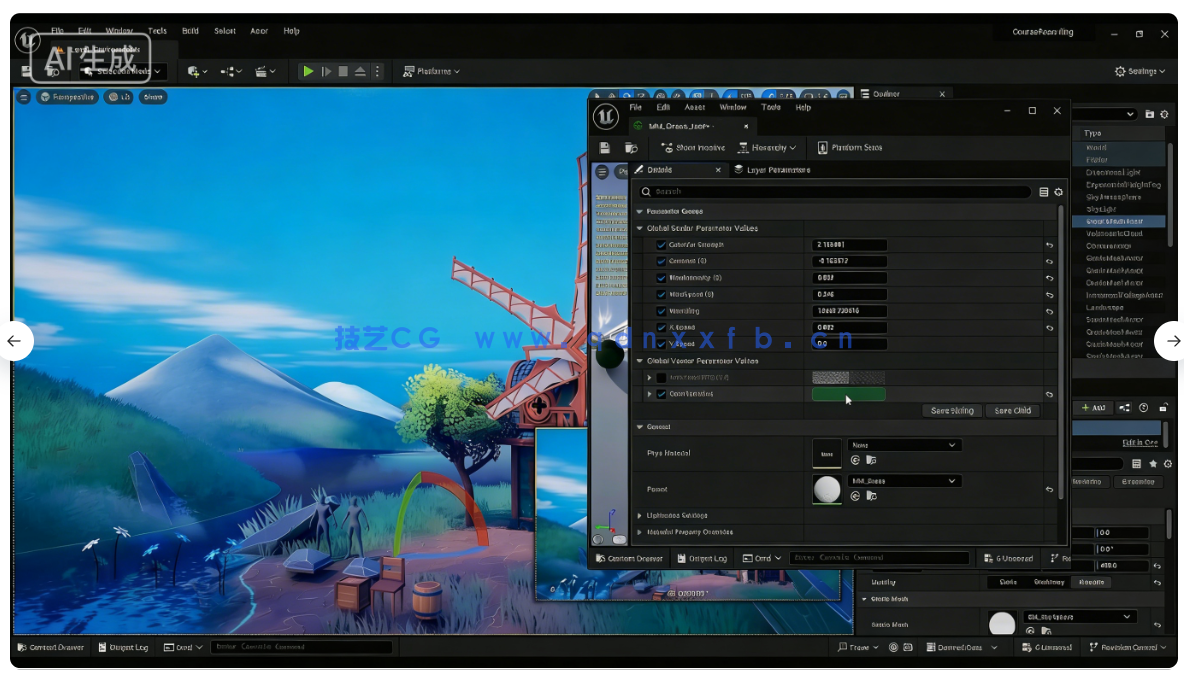
Task: Disable the WindSpeed (0) parameter checkbox
Action: coord(662,295)
